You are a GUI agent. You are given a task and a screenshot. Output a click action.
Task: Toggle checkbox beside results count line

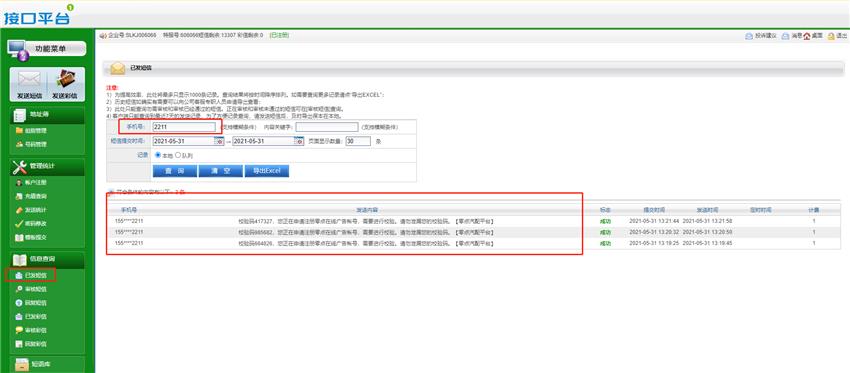click(x=111, y=191)
